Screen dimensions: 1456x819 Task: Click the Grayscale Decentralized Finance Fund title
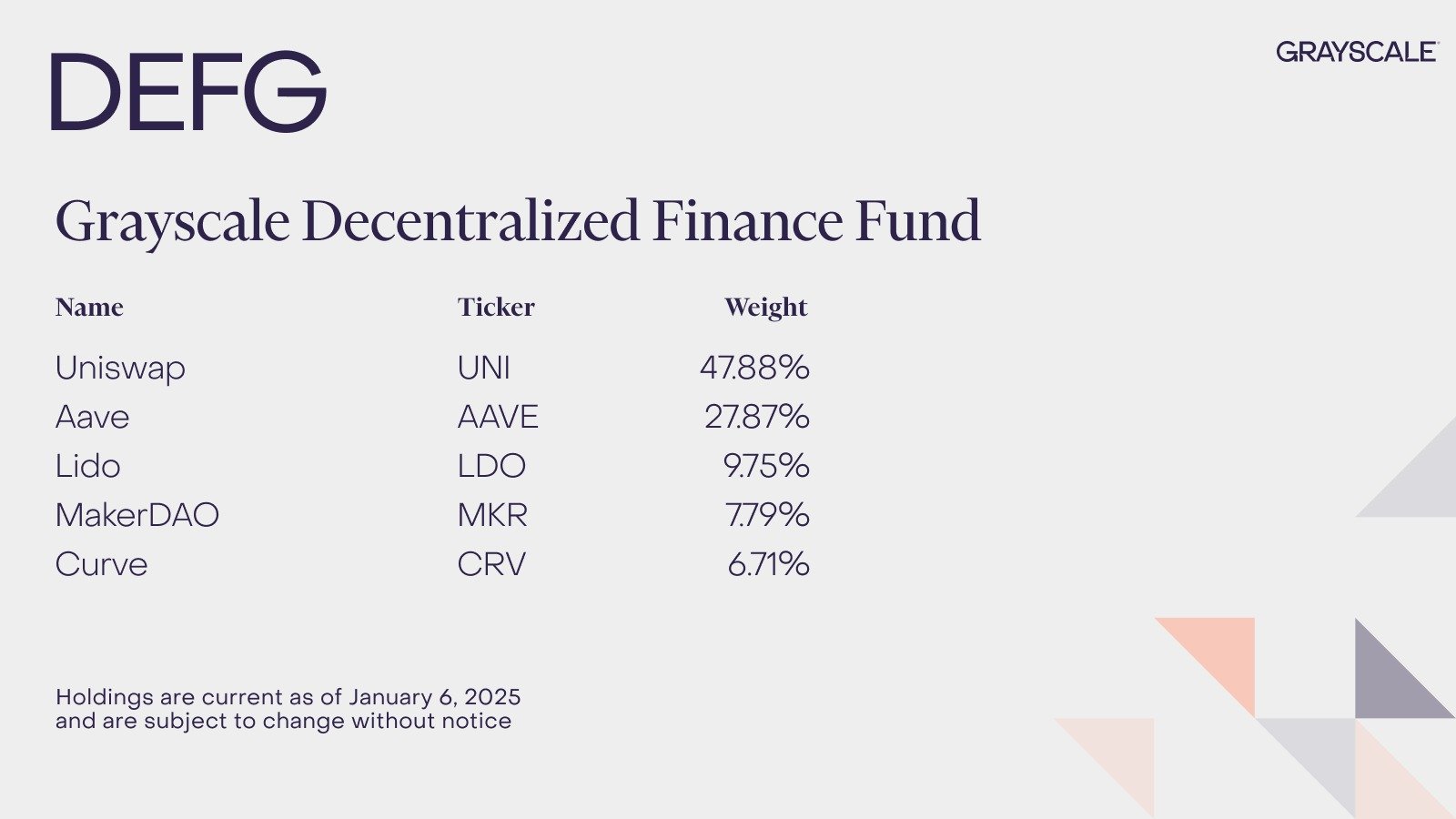coord(518,222)
